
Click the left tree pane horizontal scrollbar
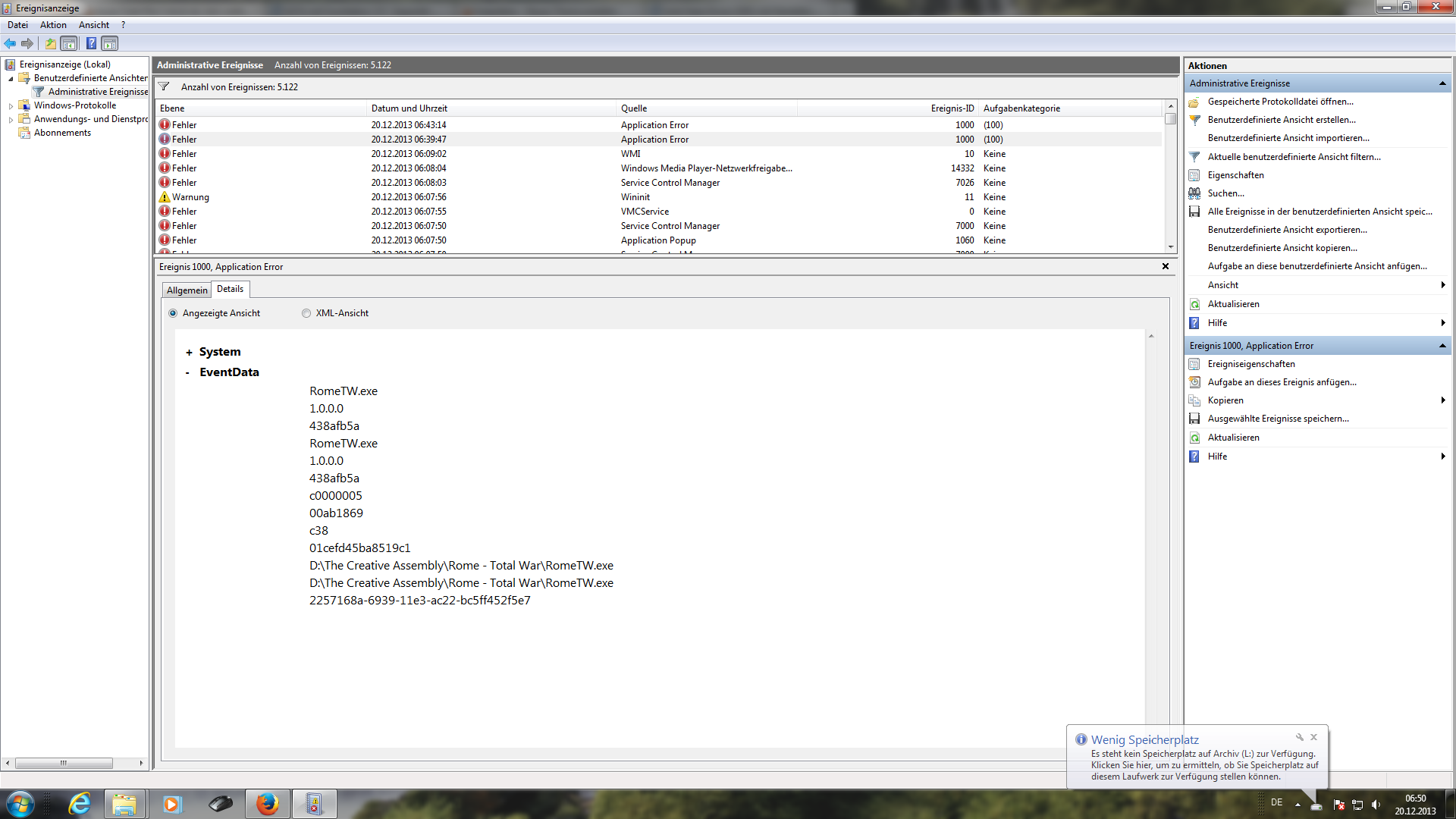tap(64, 763)
